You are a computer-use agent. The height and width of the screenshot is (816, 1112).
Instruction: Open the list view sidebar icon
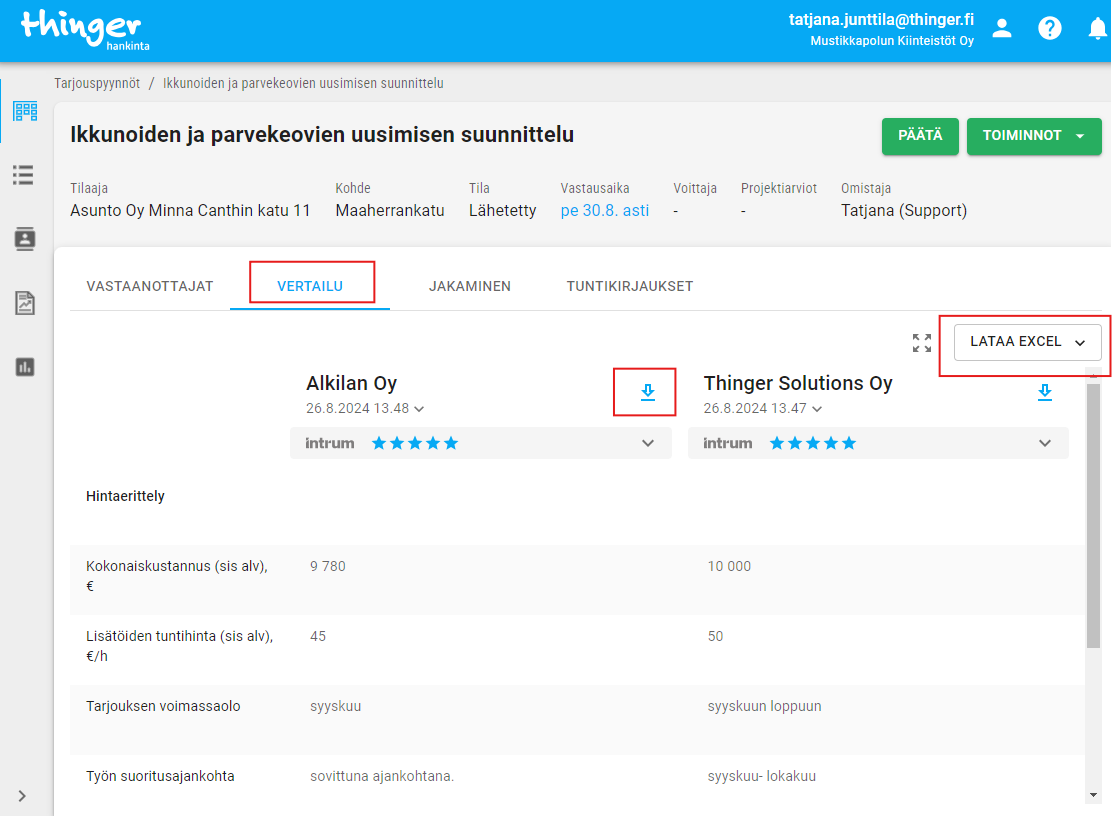23,175
